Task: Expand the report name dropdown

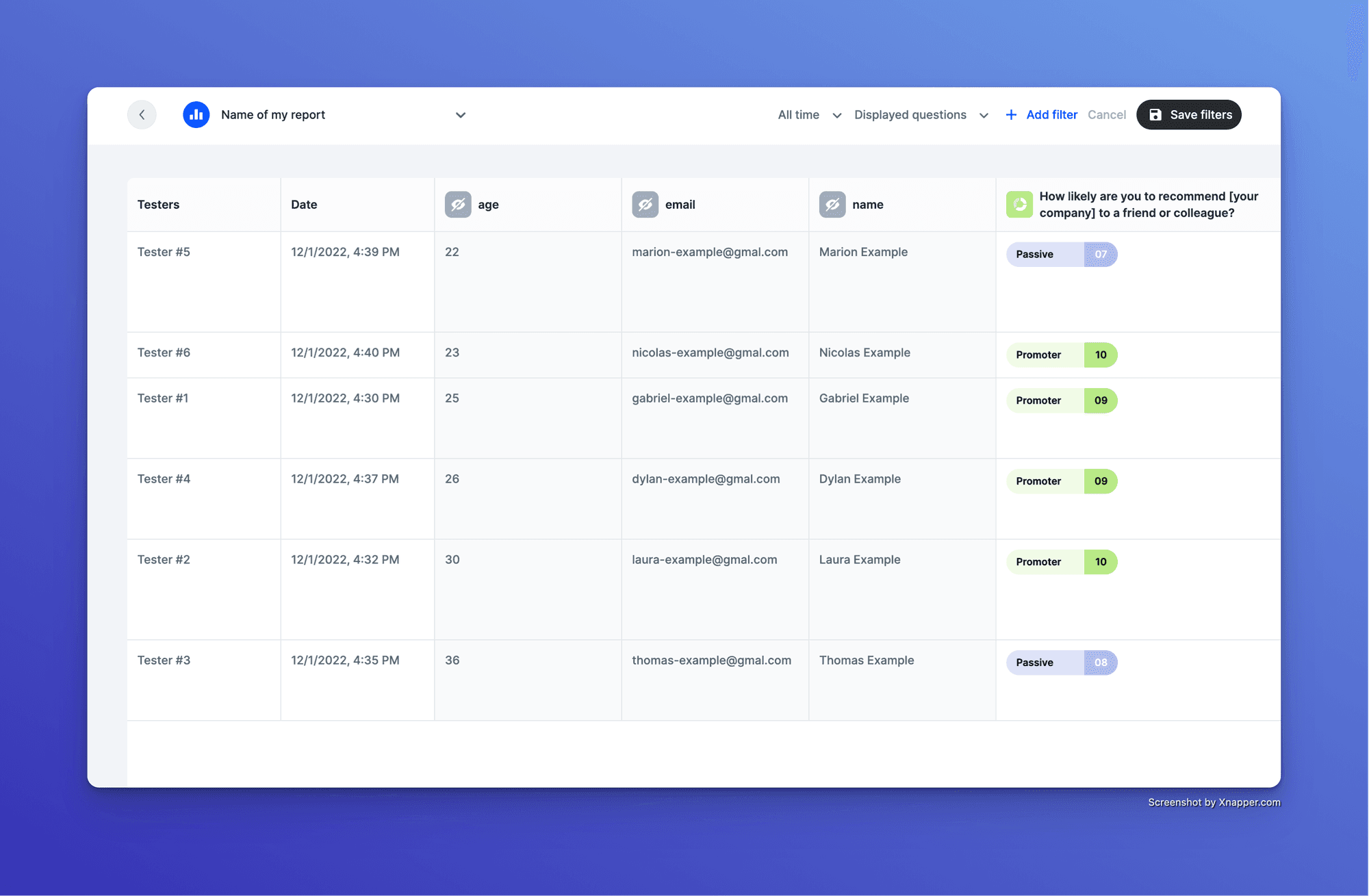Action: [459, 114]
